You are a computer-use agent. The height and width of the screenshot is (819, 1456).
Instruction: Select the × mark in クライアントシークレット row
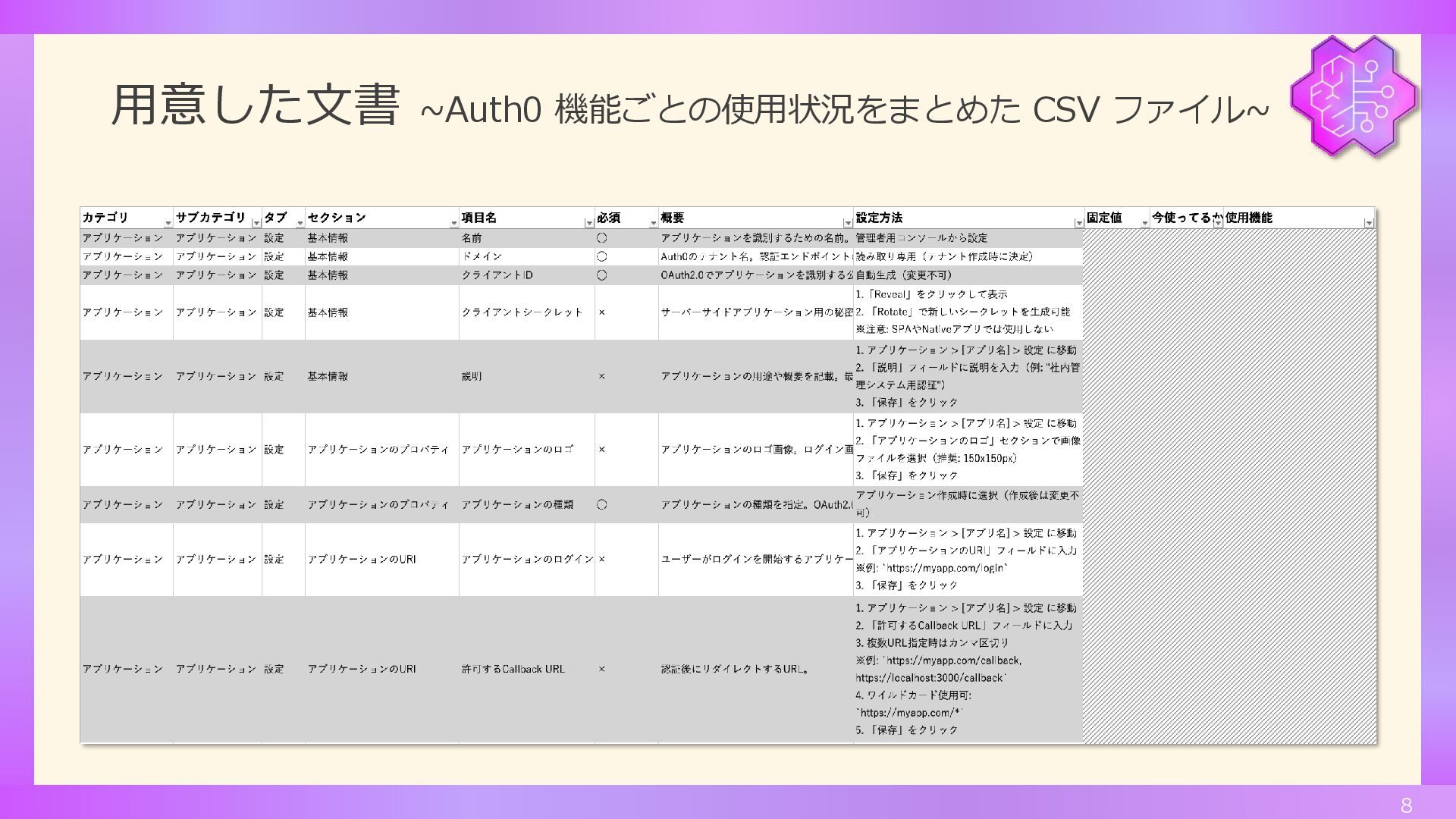coord(601,312)
